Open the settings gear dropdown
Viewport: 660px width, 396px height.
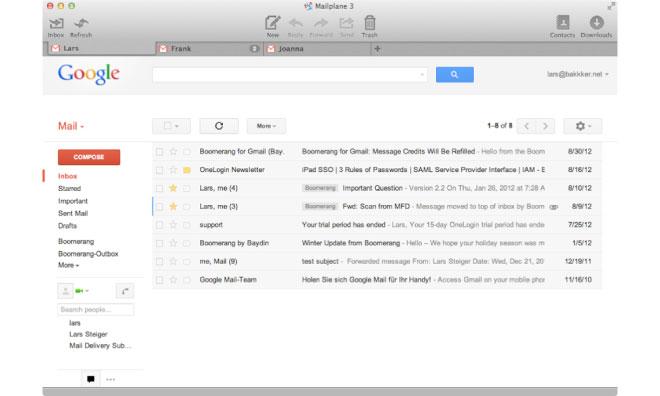click(x=583, y=126)
